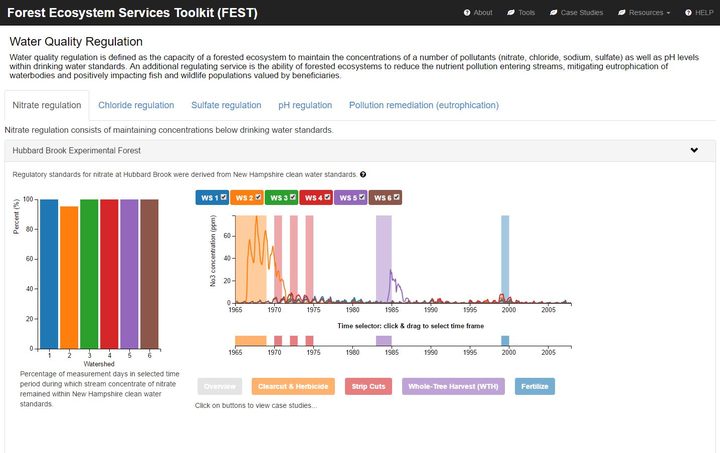Image resolution: width=720 pixels, height=453 pixels.
Task: Click the About question-mark icon
Action: pyautogui.click(x=467, y=13)
